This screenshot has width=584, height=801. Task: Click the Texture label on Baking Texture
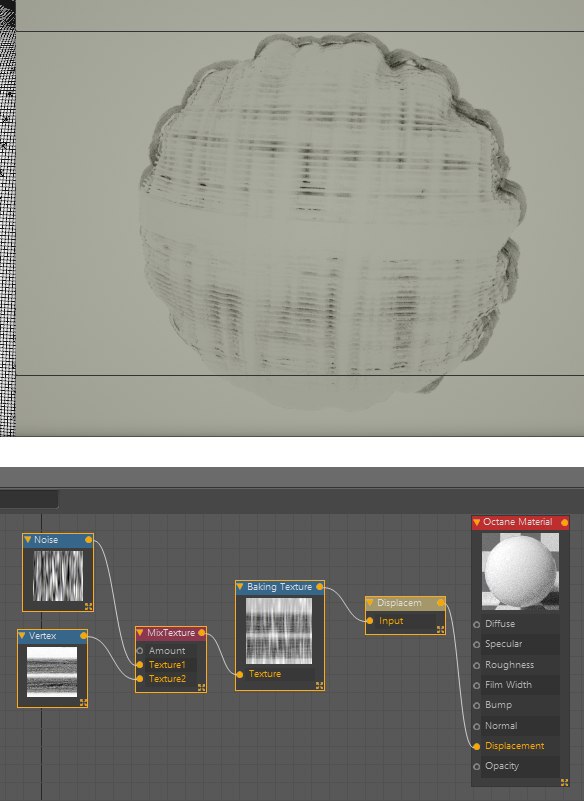[265, 674]
